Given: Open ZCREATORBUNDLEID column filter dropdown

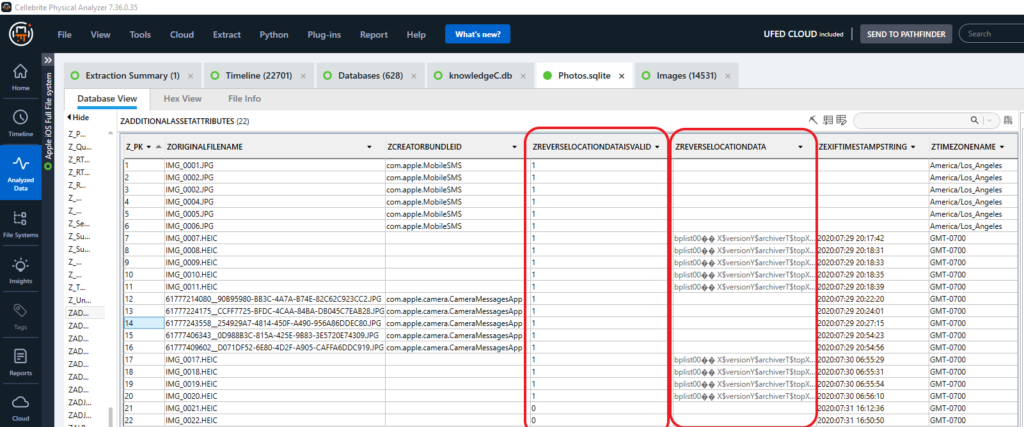Looking at the screenshot, I should point(515,147).
